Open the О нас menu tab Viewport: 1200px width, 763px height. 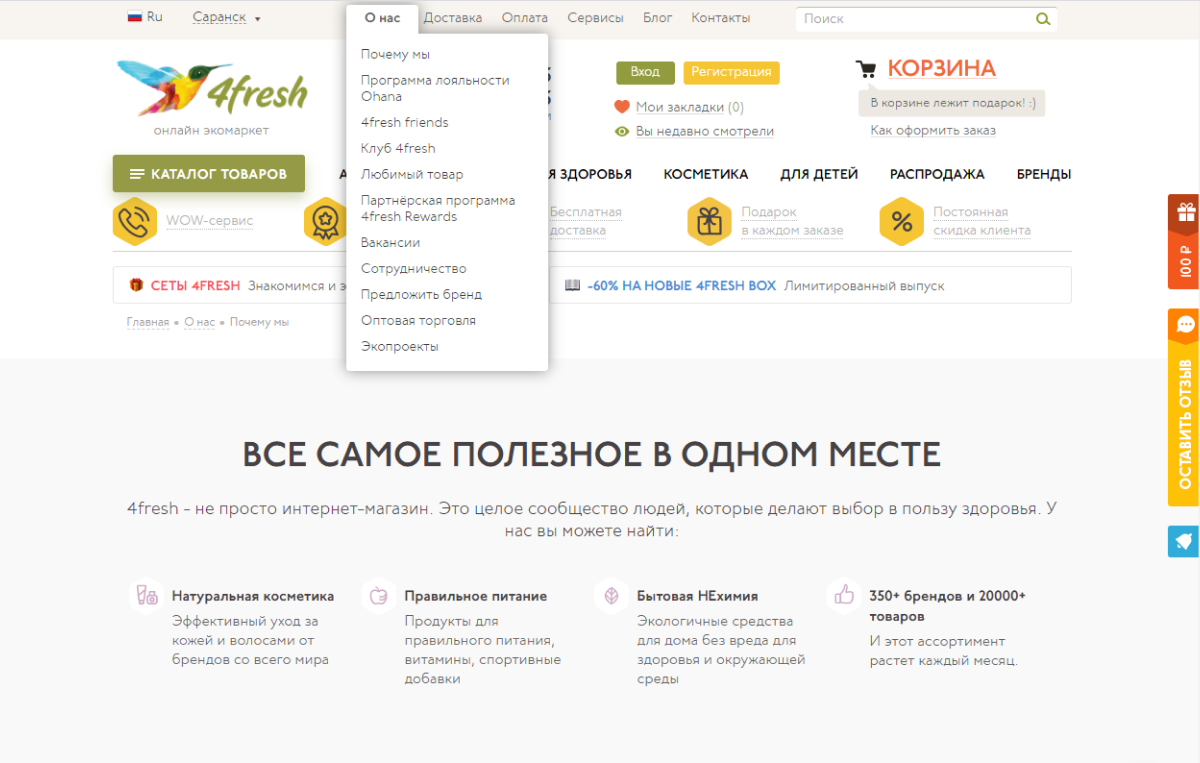click(382, 18)
